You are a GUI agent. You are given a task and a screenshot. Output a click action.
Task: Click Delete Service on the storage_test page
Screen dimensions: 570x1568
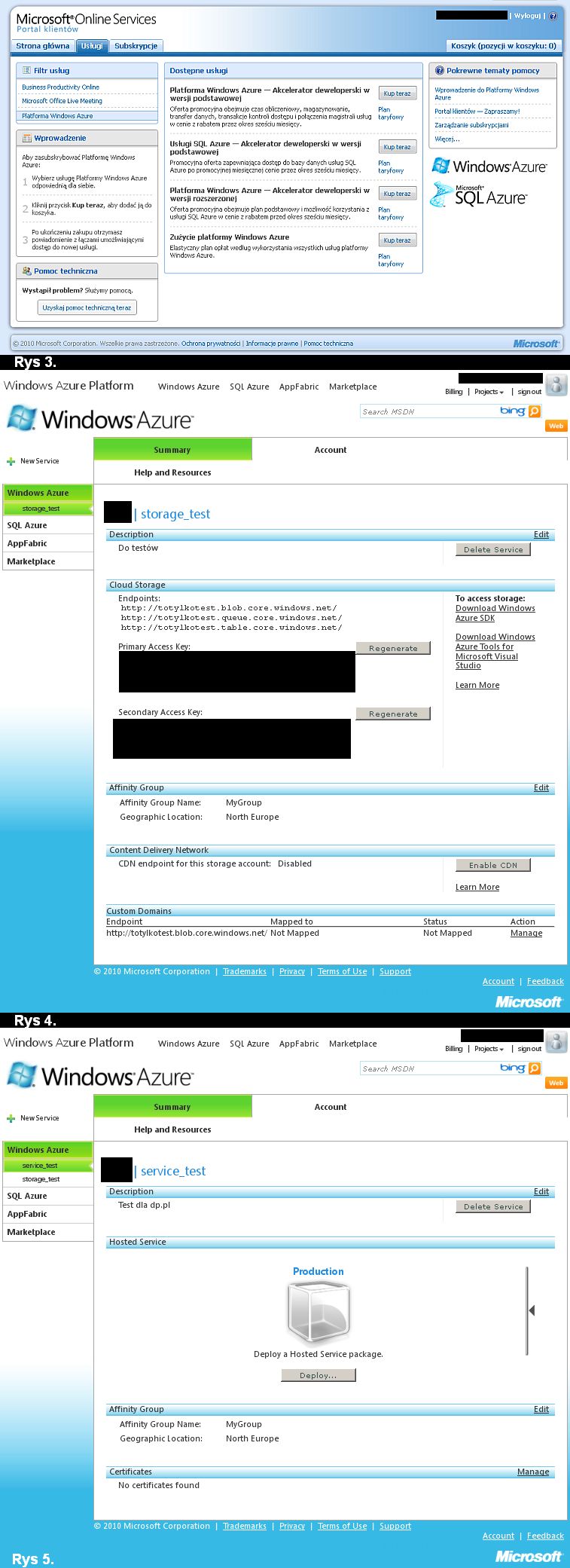[493, 549]
